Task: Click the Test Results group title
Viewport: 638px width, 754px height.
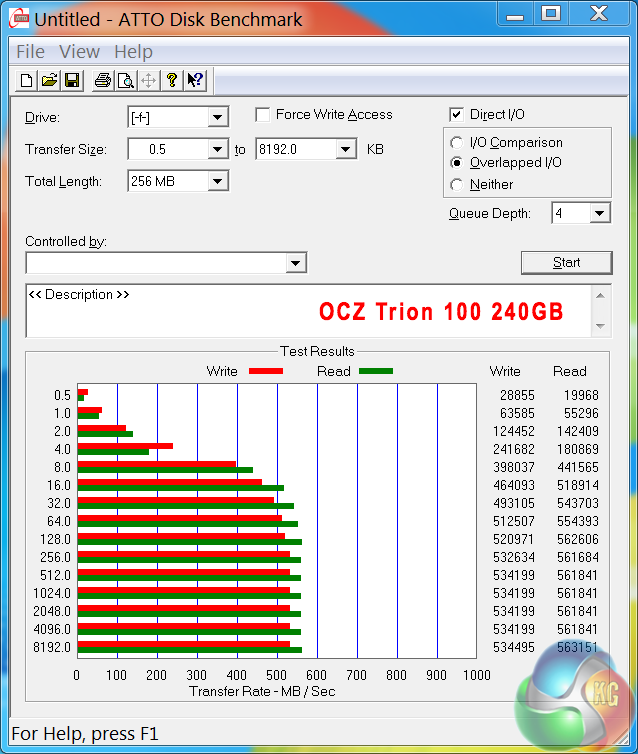Action: pyautogui.click(x=317, y=352)
